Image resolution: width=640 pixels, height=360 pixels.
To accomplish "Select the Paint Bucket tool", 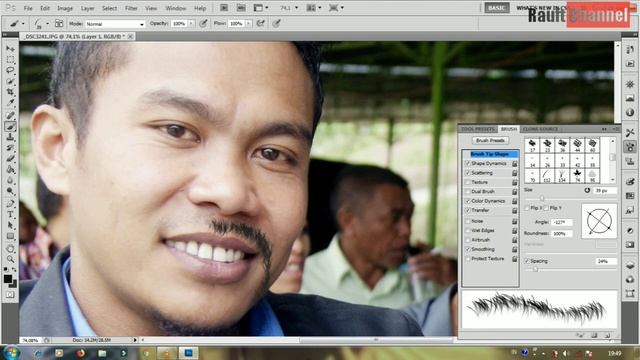I will click(10, 169).
